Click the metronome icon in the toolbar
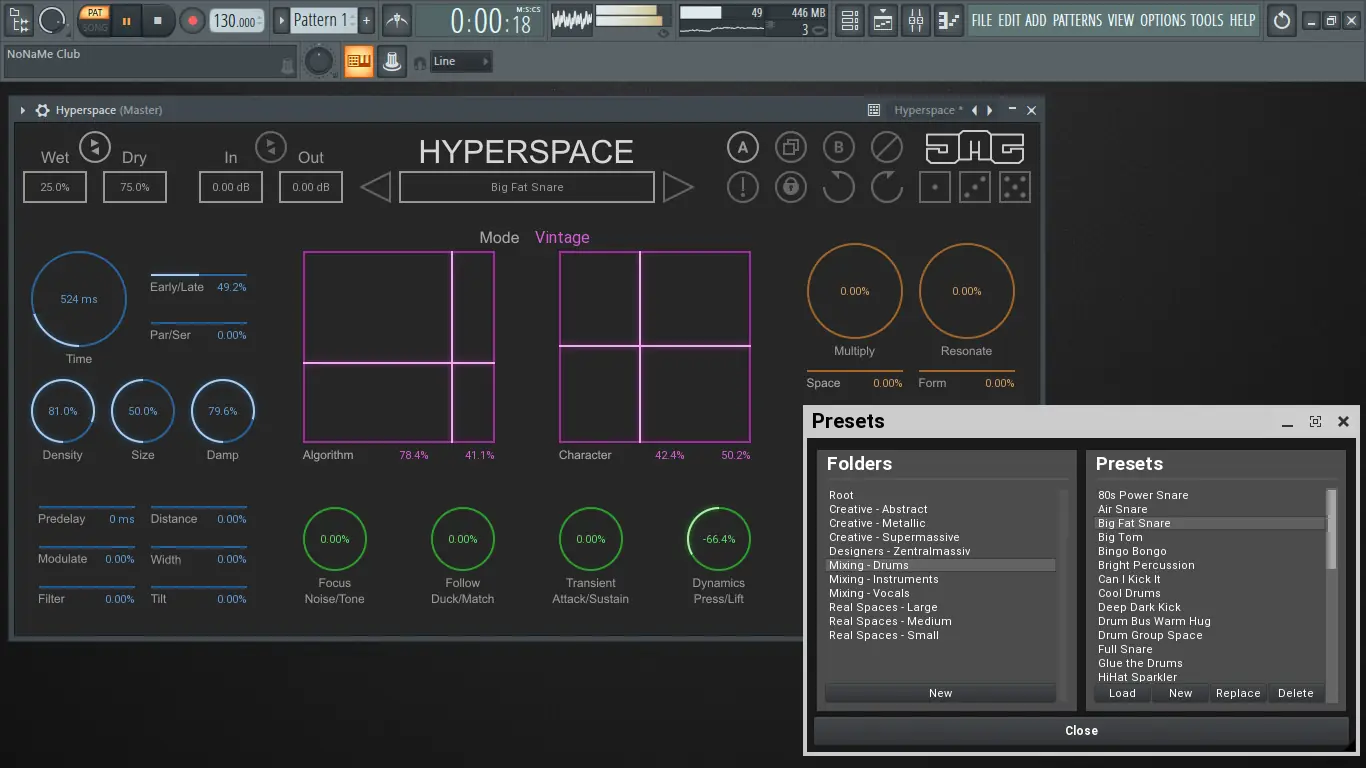 [397, 20]
